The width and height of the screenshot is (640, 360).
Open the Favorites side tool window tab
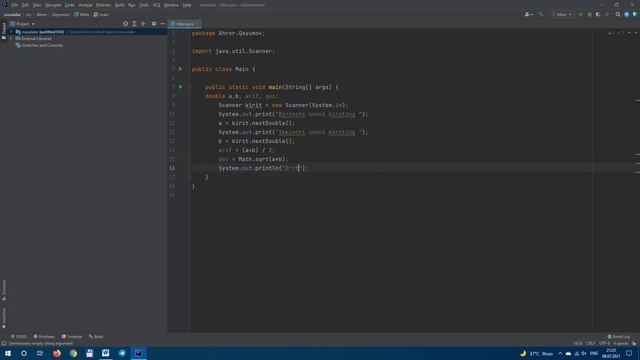4,318
